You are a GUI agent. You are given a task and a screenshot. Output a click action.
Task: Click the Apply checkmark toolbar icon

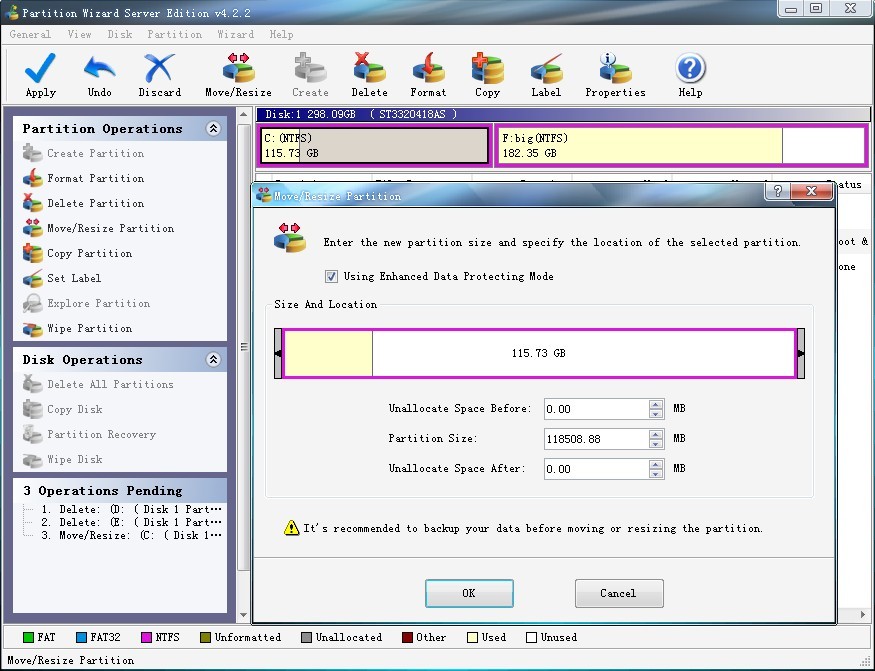40,68
